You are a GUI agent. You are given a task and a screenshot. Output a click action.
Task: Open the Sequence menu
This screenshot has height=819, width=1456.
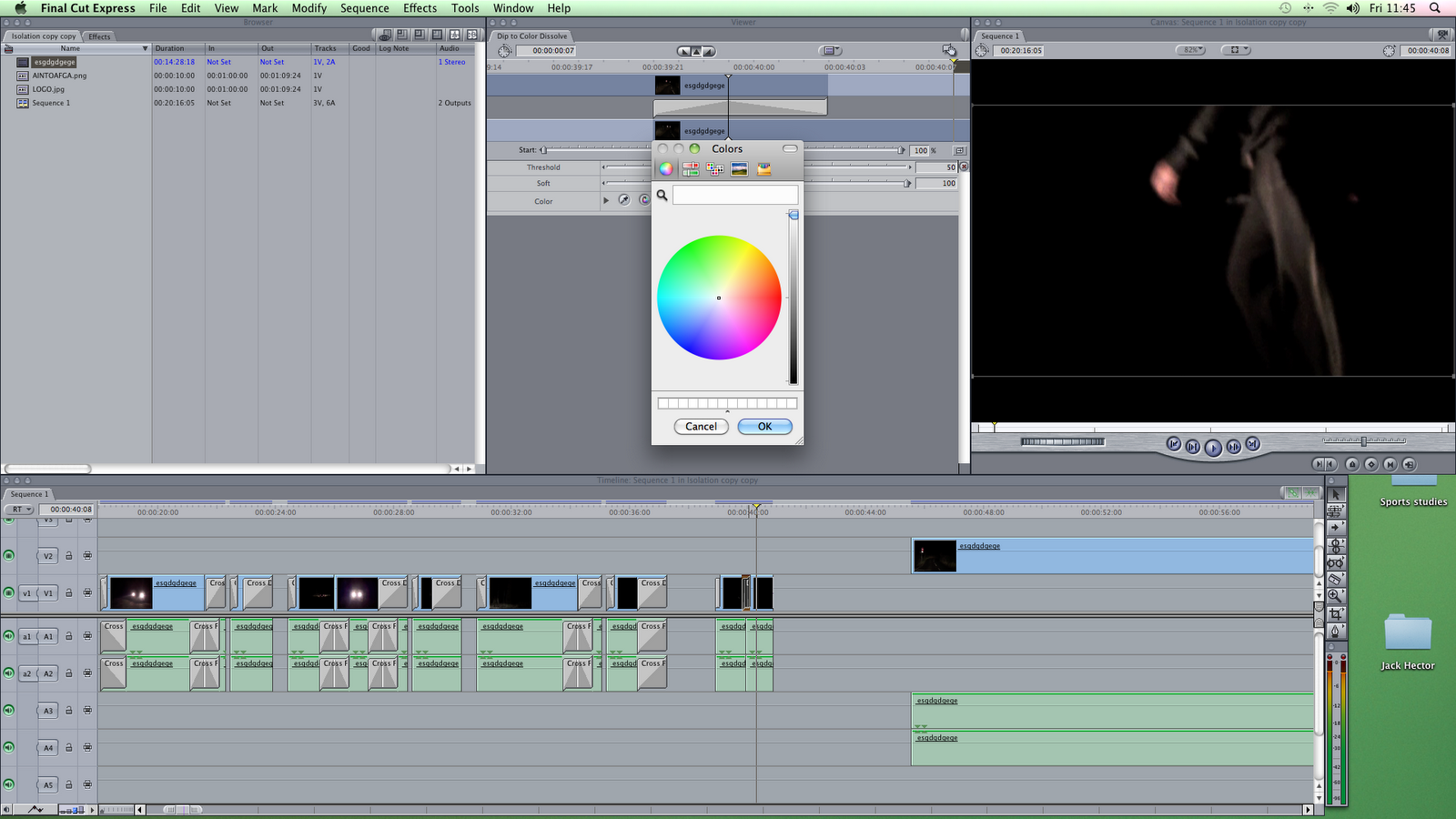(x=364, y=8)
